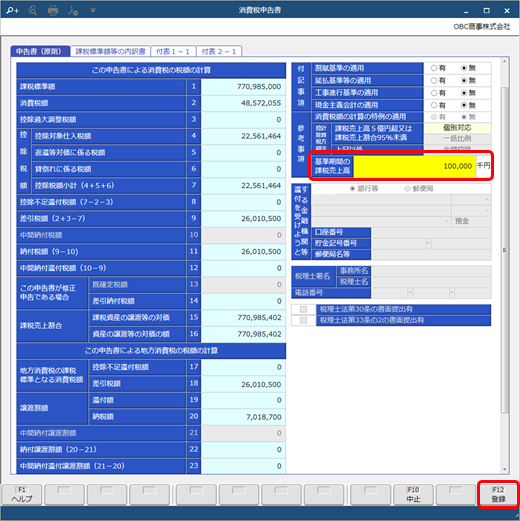Click the F1 ヘルプ help button
520x521 pixels.
click(x=22, y=495)
